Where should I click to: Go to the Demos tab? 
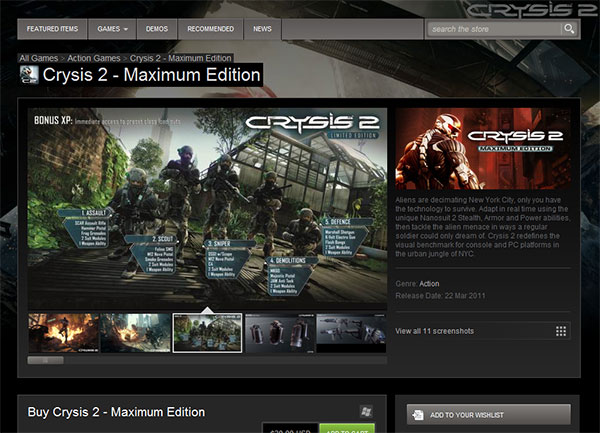[x=157, y=29]
